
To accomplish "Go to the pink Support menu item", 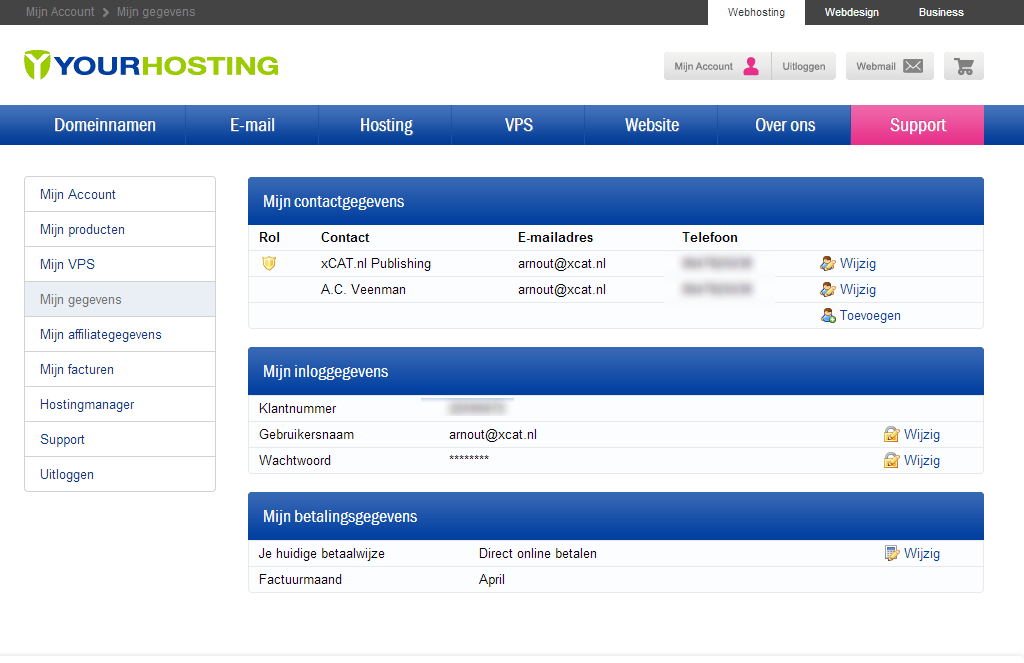I will (x=917, y=125).
